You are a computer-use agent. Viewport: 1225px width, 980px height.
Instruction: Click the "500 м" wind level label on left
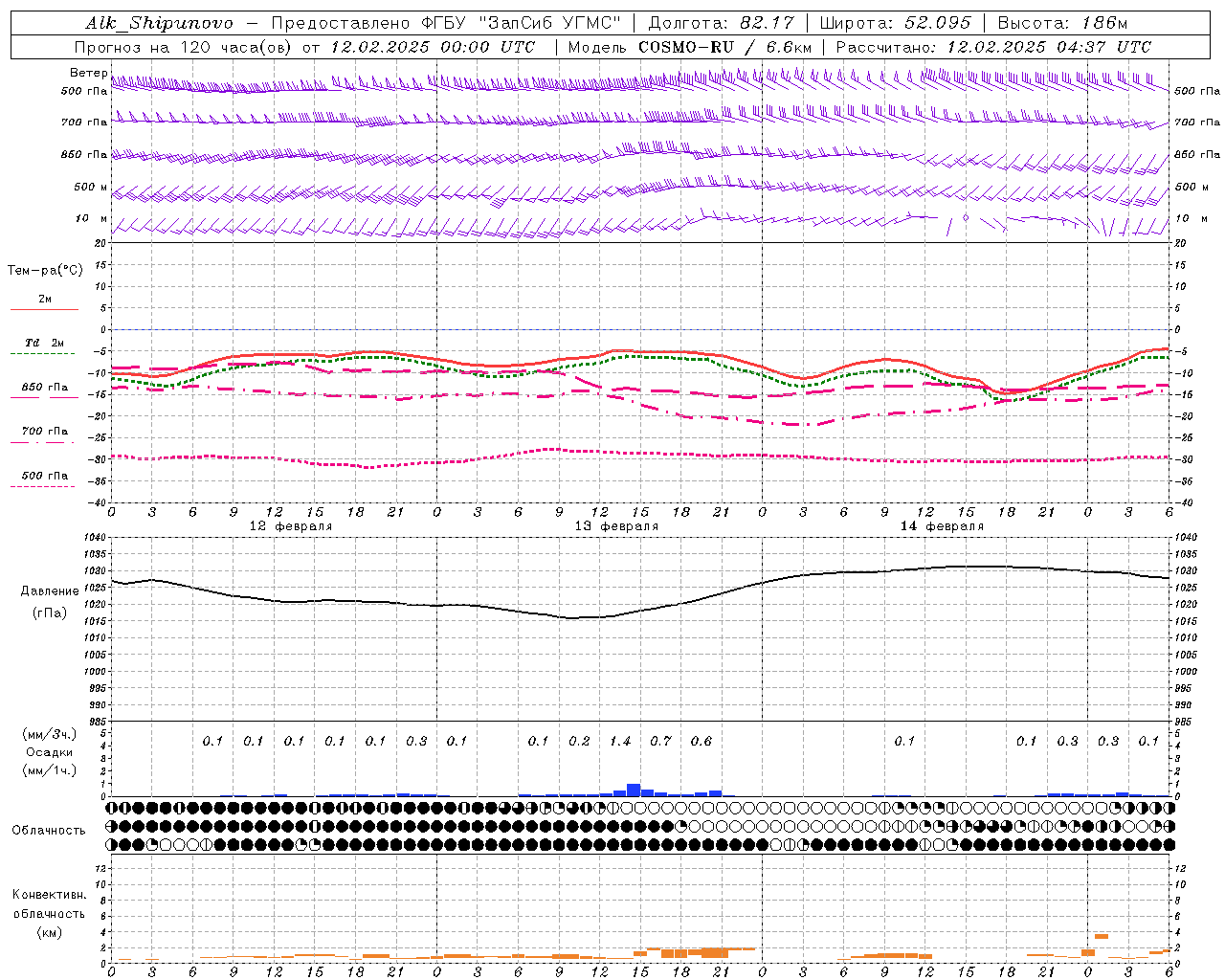pos(91,187)
